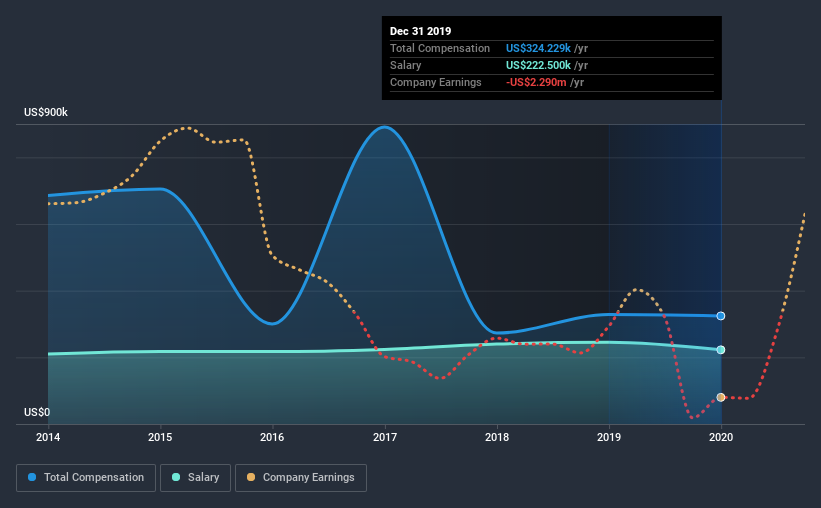Click the 2020 x-axis label
The height and width of the screenshot is (508, 821).
(x=721, y=437)
